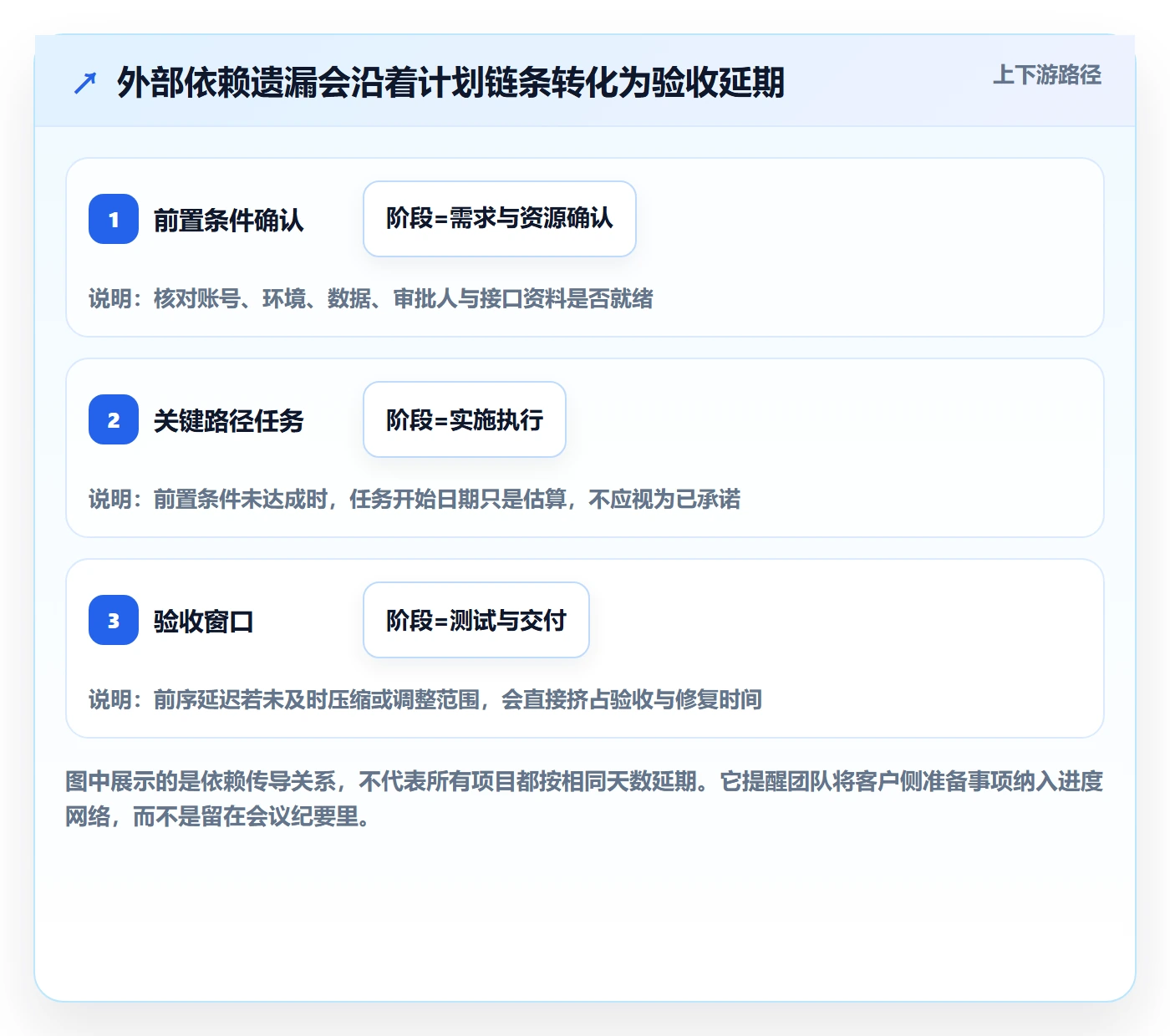
Task: Select the 阶段=需求与资源确认 tag
Action: (x=500, y=219)
